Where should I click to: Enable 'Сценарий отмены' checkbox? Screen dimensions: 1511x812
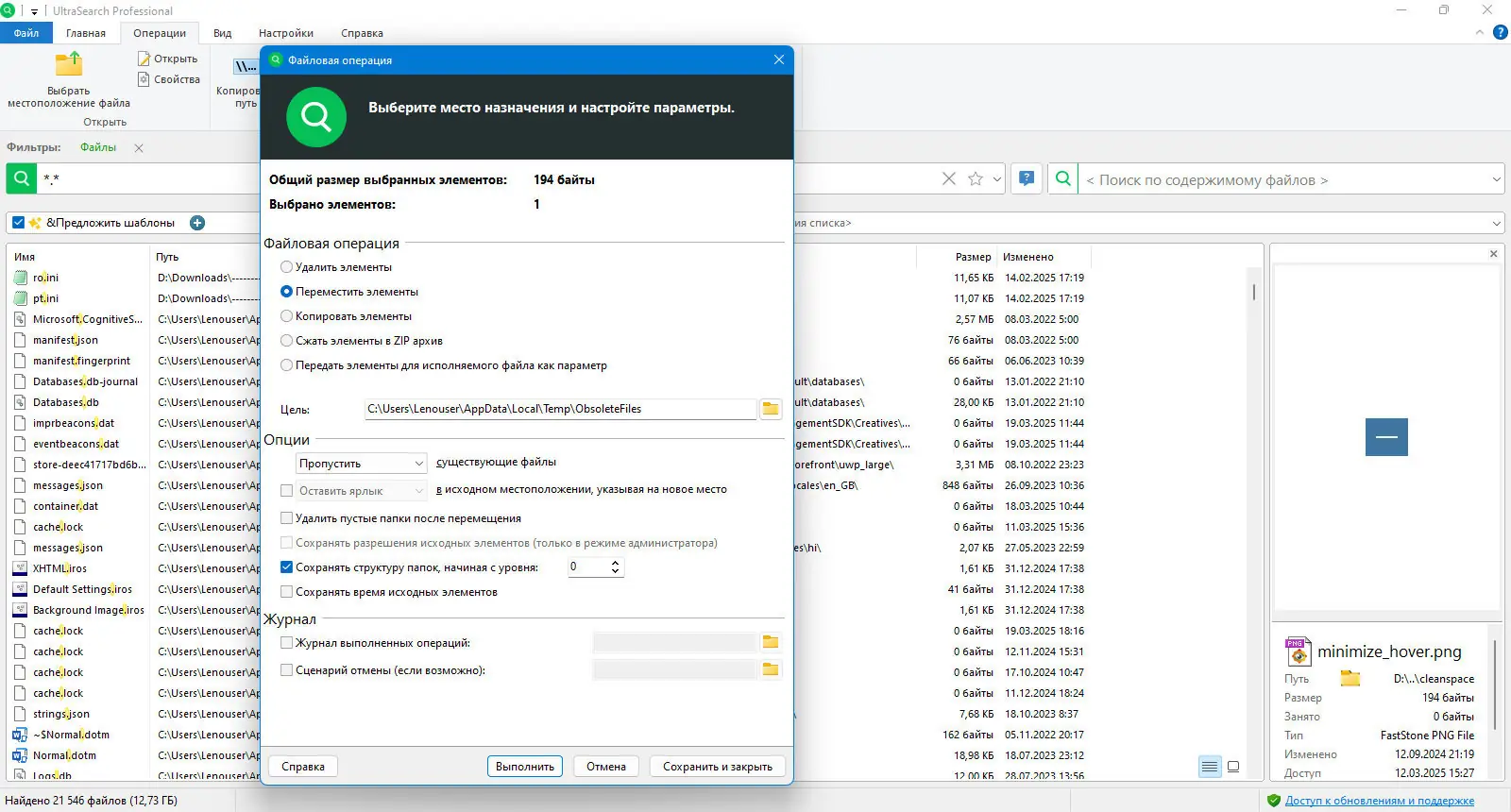pos(287,670)
